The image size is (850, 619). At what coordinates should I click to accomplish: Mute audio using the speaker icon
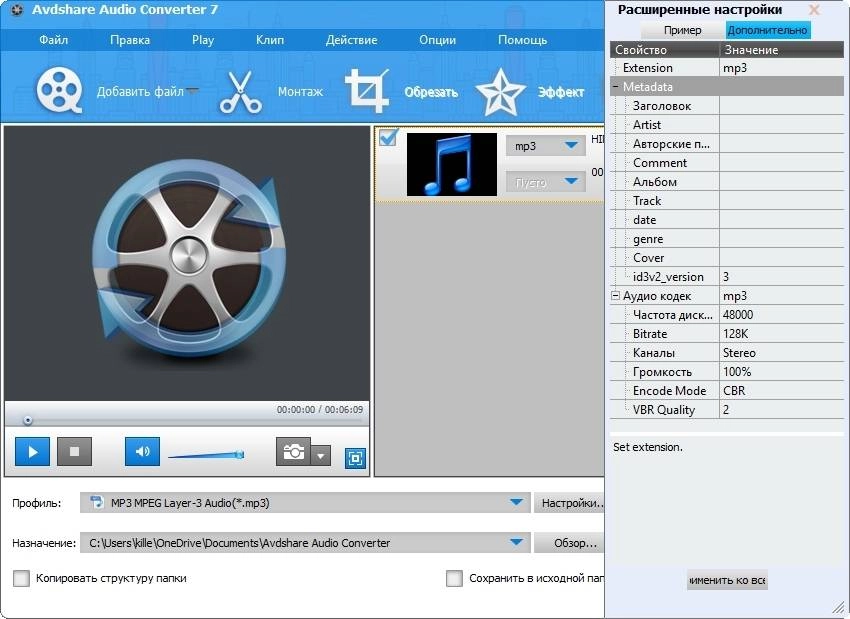tap(142, 451)
